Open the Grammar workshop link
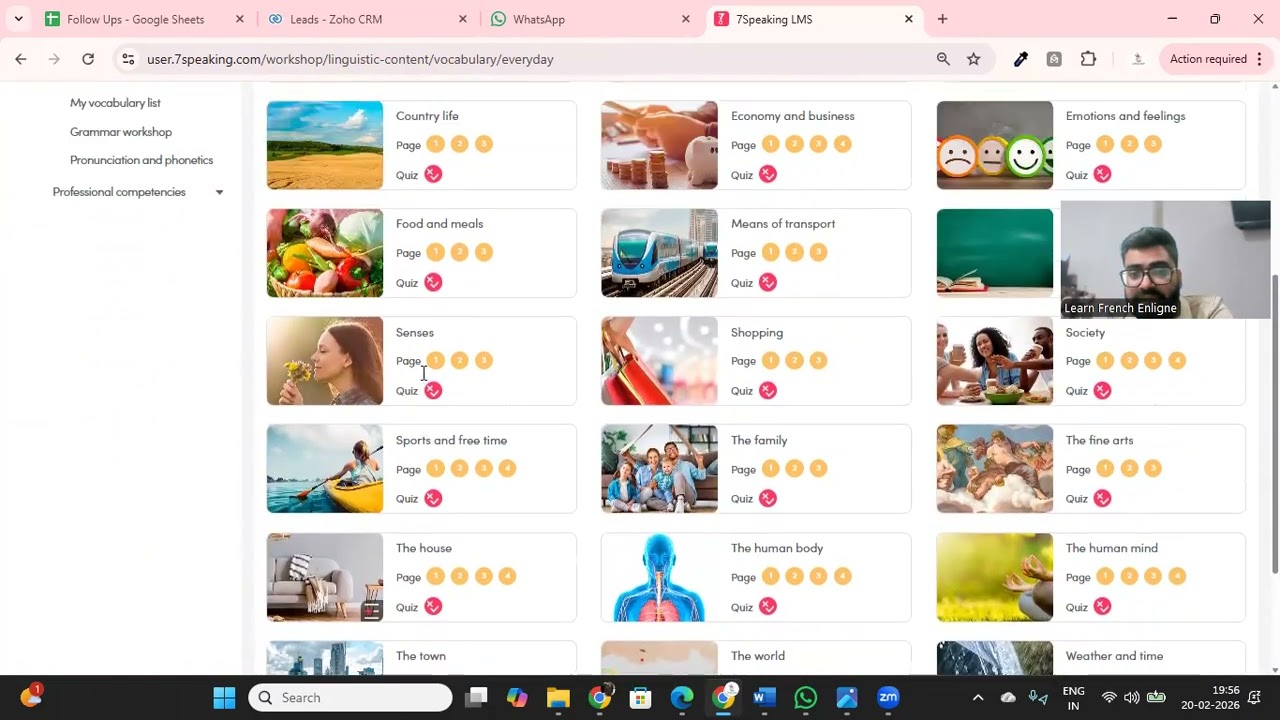This screenshot has width=1280, height=720. click(x=121, y=132)
